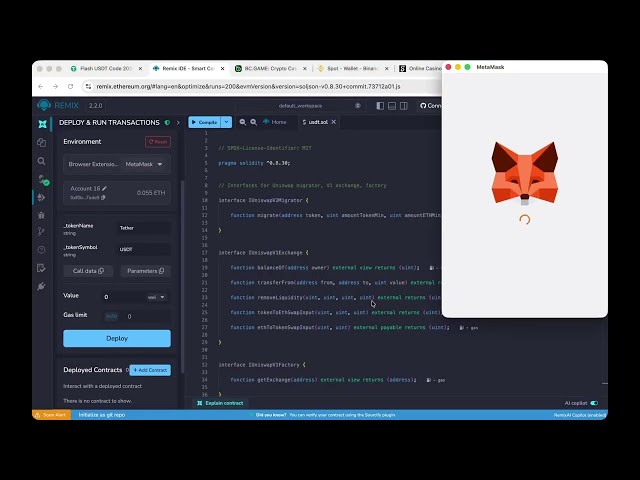
Task: Switch to the Spot - Wallet - Binance tab
Action: [x=353, y=69]
